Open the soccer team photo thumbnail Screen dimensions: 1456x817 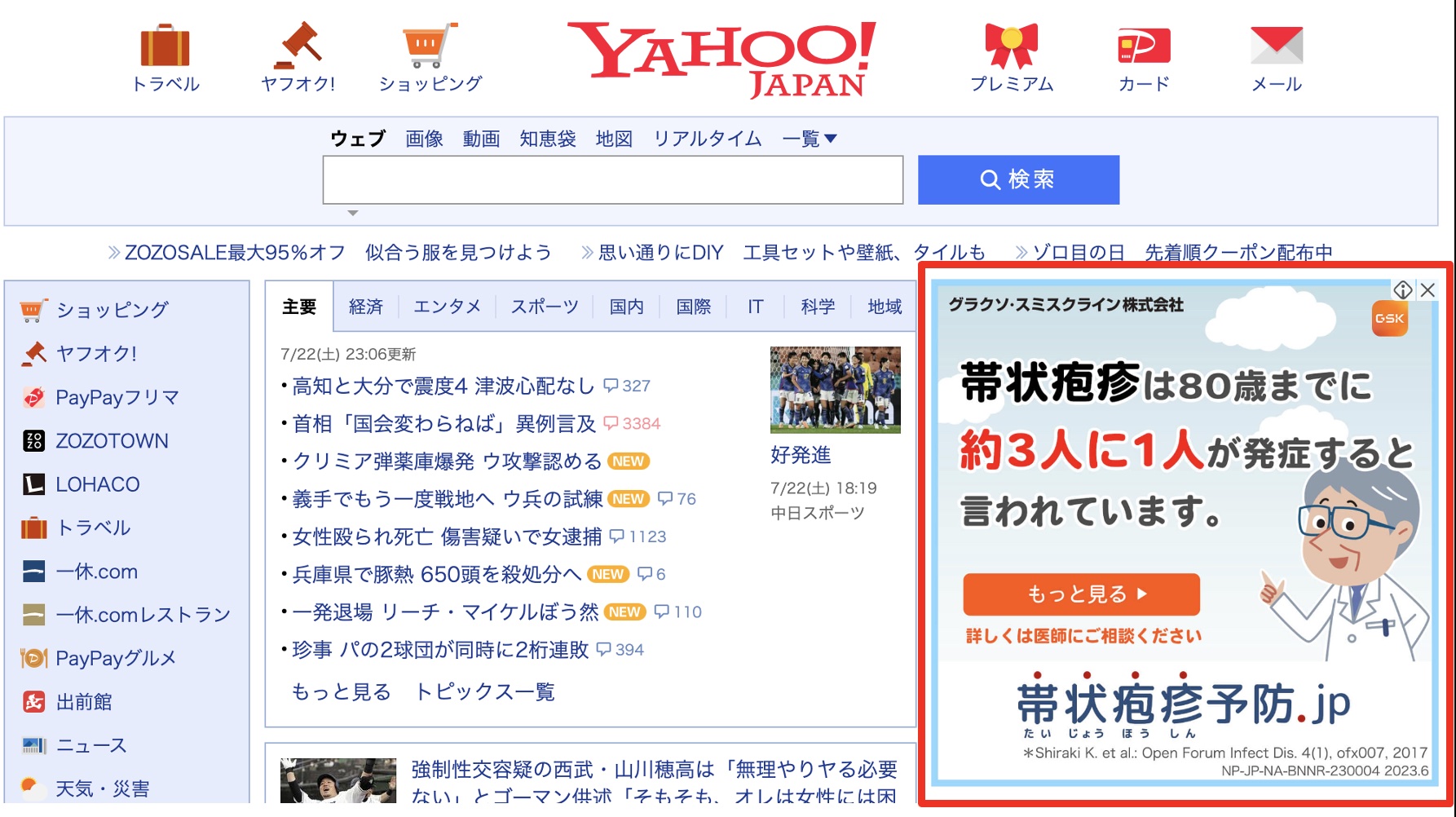[835, 390]
